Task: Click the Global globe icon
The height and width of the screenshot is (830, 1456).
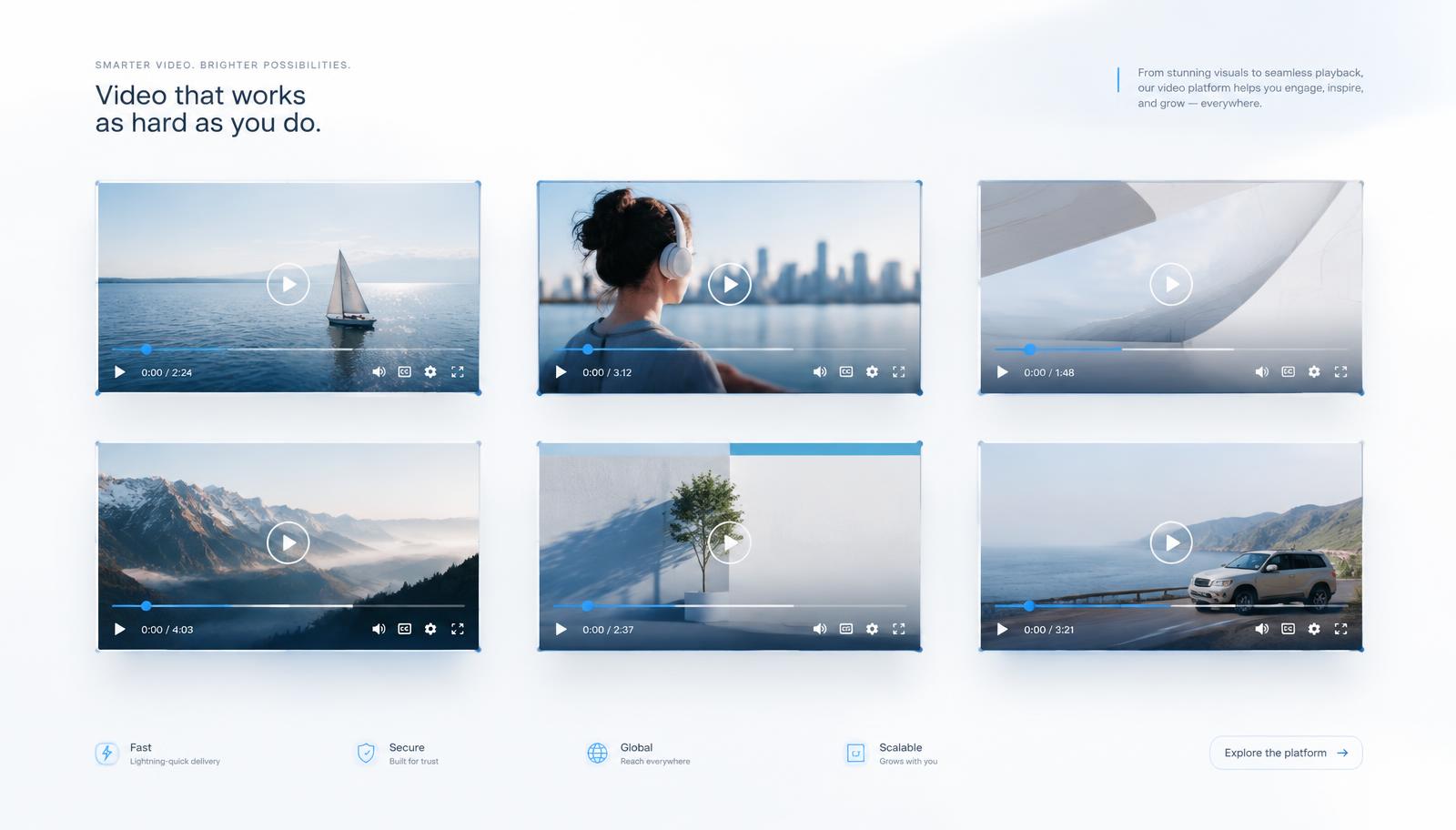Action: click(597, 754)
